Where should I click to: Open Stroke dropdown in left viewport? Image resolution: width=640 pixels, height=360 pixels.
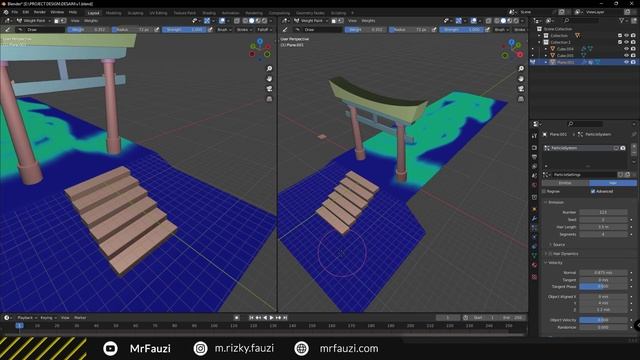[x=244, y=29]
